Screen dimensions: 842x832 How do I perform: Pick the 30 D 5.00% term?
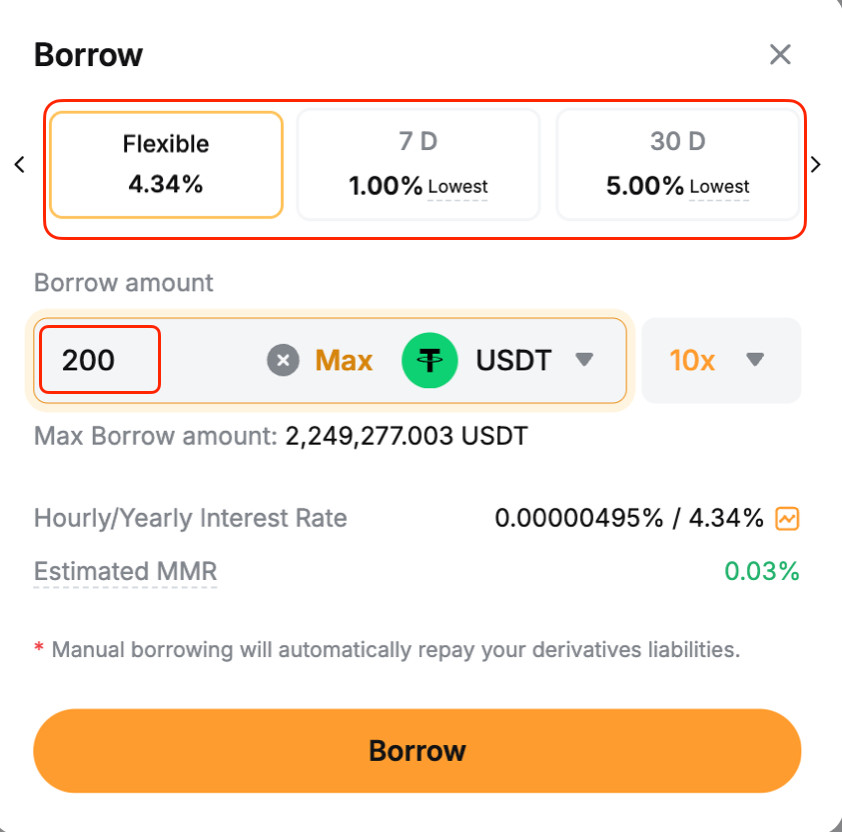[677, 164]
